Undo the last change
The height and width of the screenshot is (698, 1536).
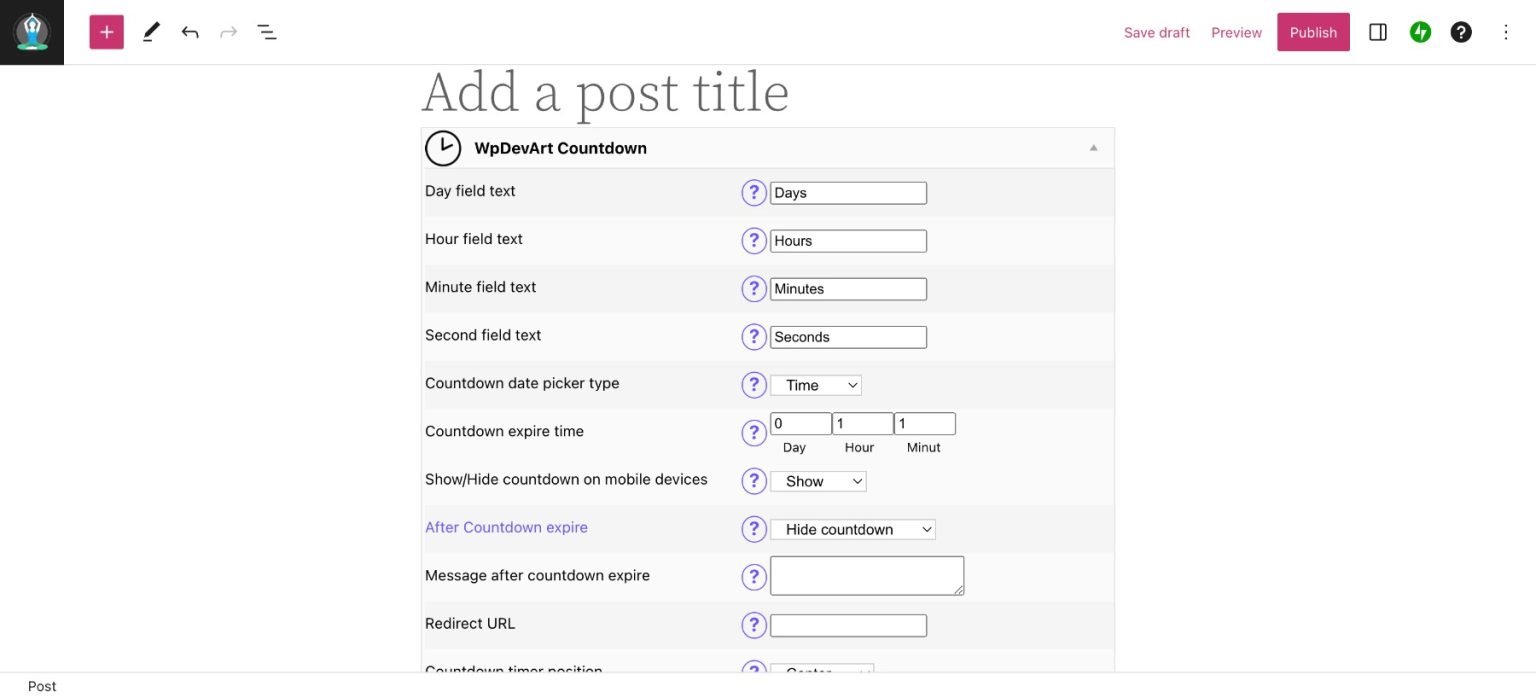click(x=189, y=31)
